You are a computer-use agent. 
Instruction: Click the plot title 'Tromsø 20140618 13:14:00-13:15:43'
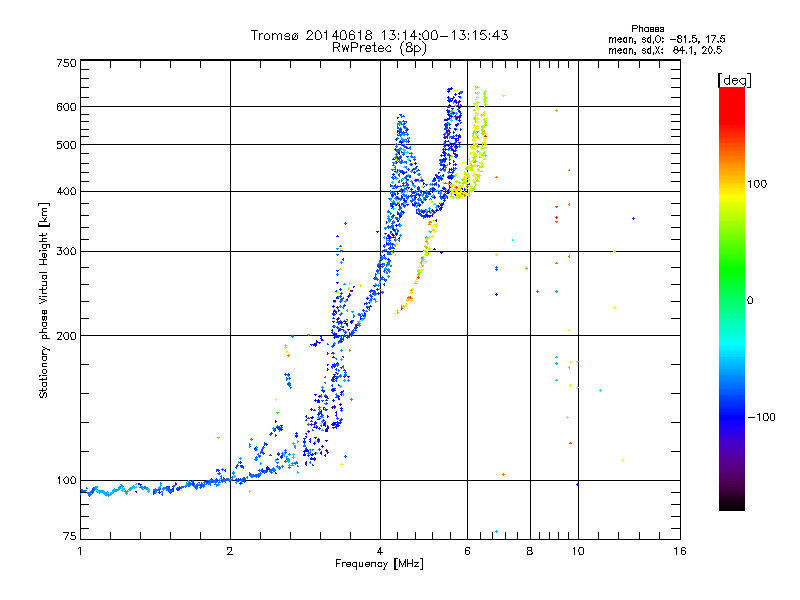point(380,35)
